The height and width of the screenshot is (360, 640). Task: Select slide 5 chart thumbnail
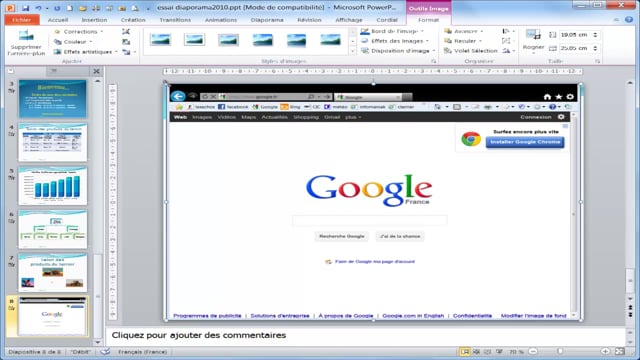click(53, 186)
